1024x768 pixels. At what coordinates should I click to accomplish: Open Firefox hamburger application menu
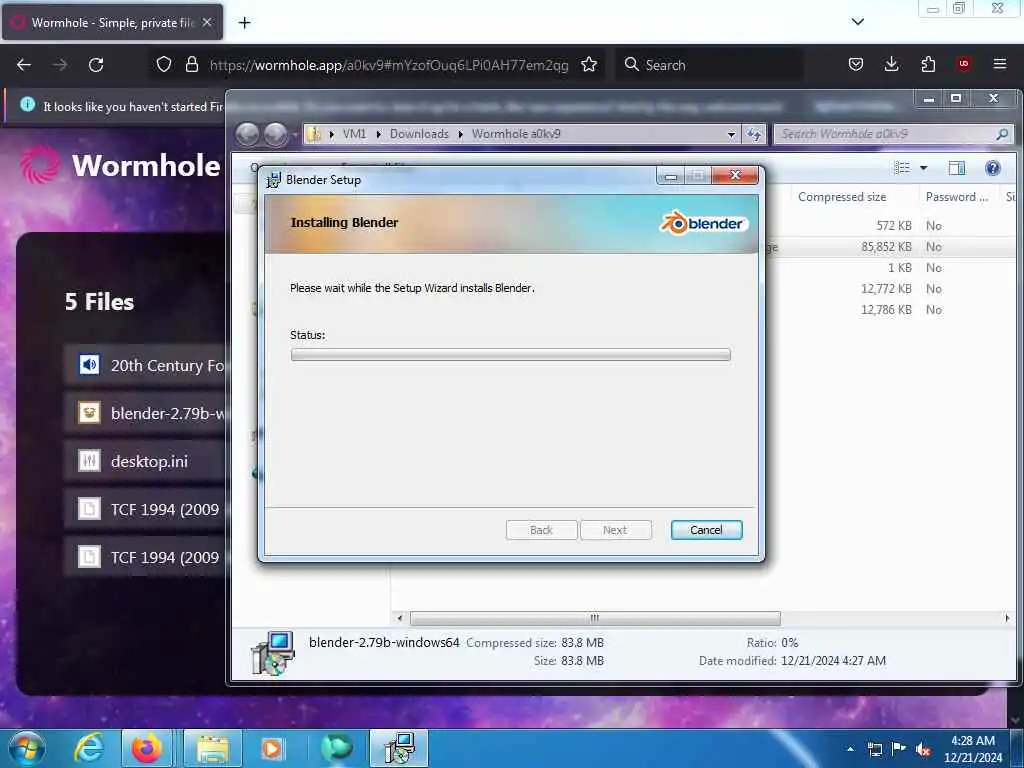[1000, 64]
